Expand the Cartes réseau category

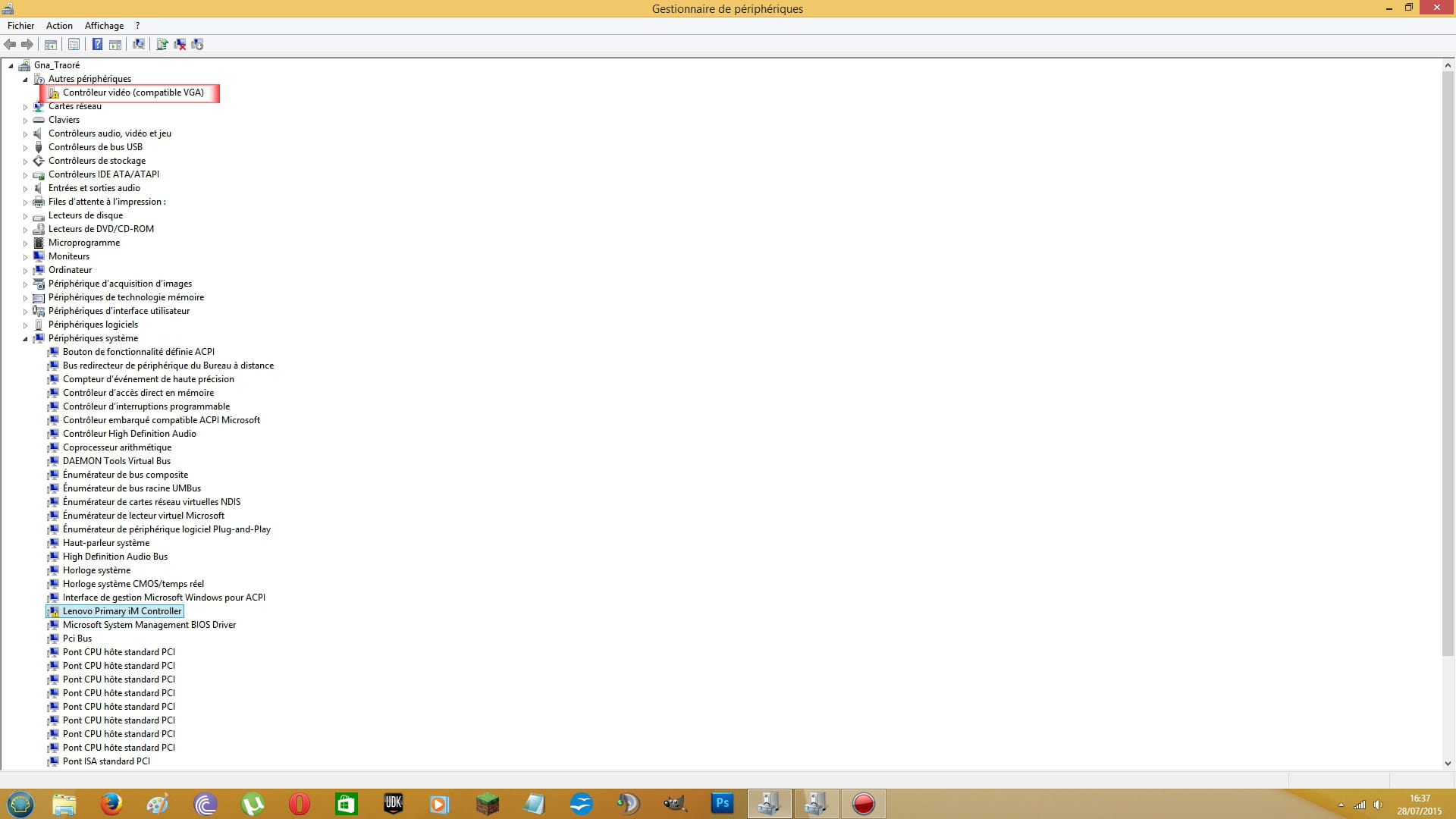[25, 107]
